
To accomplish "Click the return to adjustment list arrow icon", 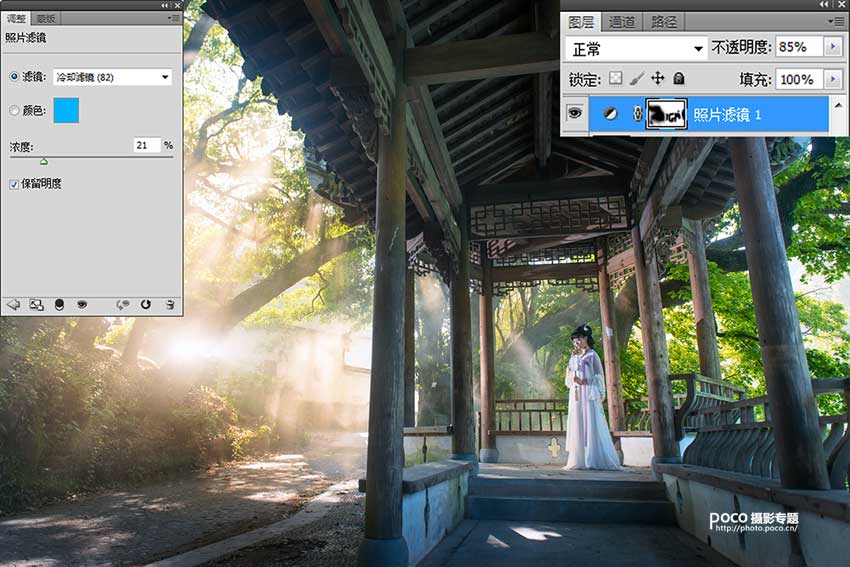I will coord(13,304).
